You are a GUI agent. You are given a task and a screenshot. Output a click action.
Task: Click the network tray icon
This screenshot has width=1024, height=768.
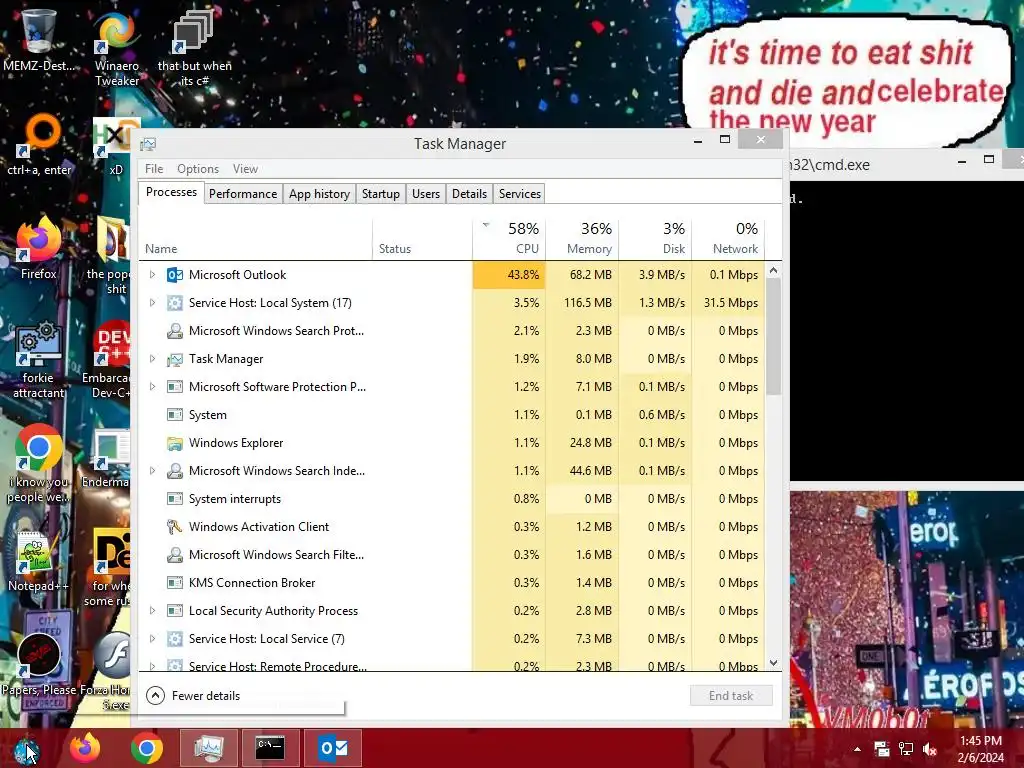(x=906, y=749)
